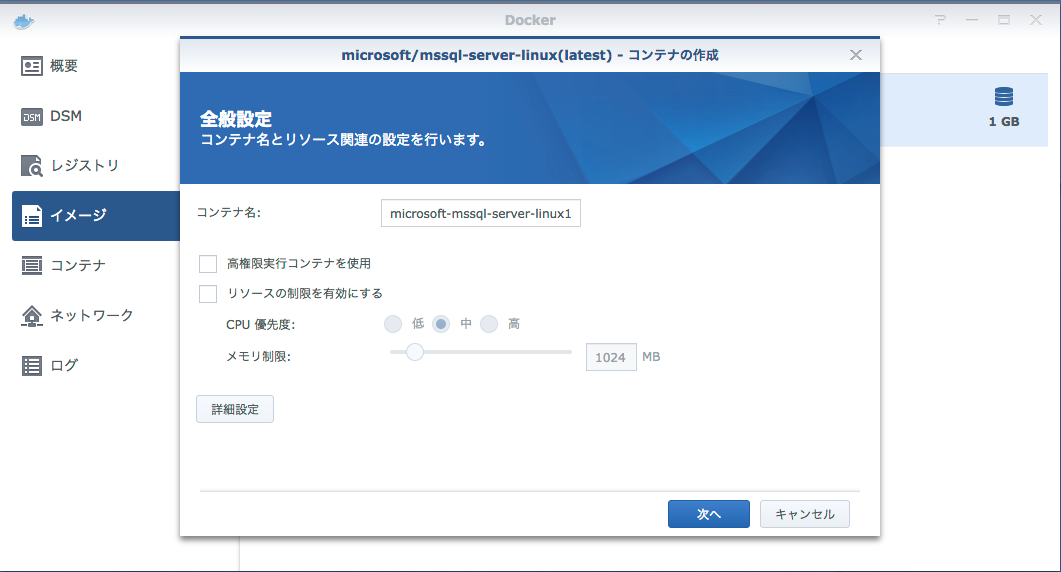The height and width of the screenshot is (572, 1061).
Task: Close the Docker main window
Action: click(x=1036, y=20)
